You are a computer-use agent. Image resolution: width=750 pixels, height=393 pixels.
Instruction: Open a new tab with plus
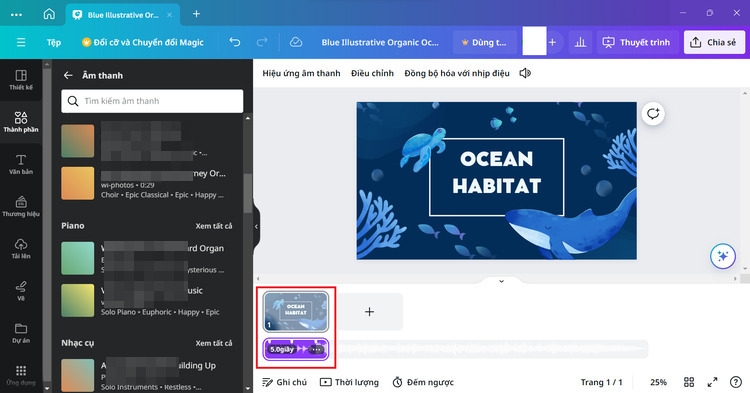tap(196, 14)
